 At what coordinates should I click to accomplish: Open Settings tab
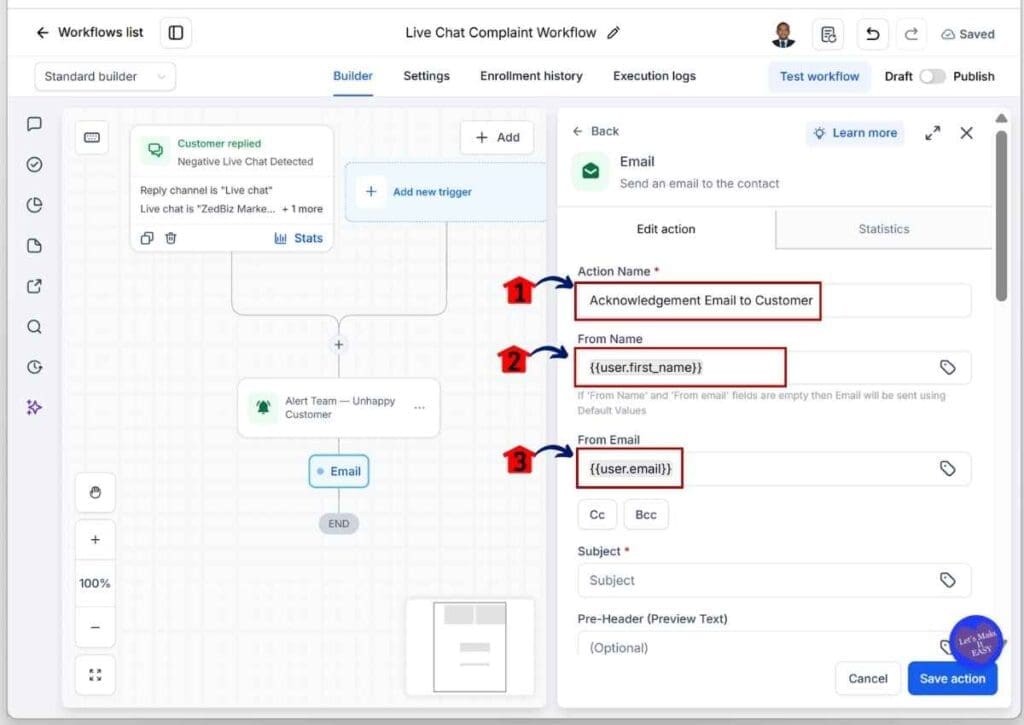426,76
